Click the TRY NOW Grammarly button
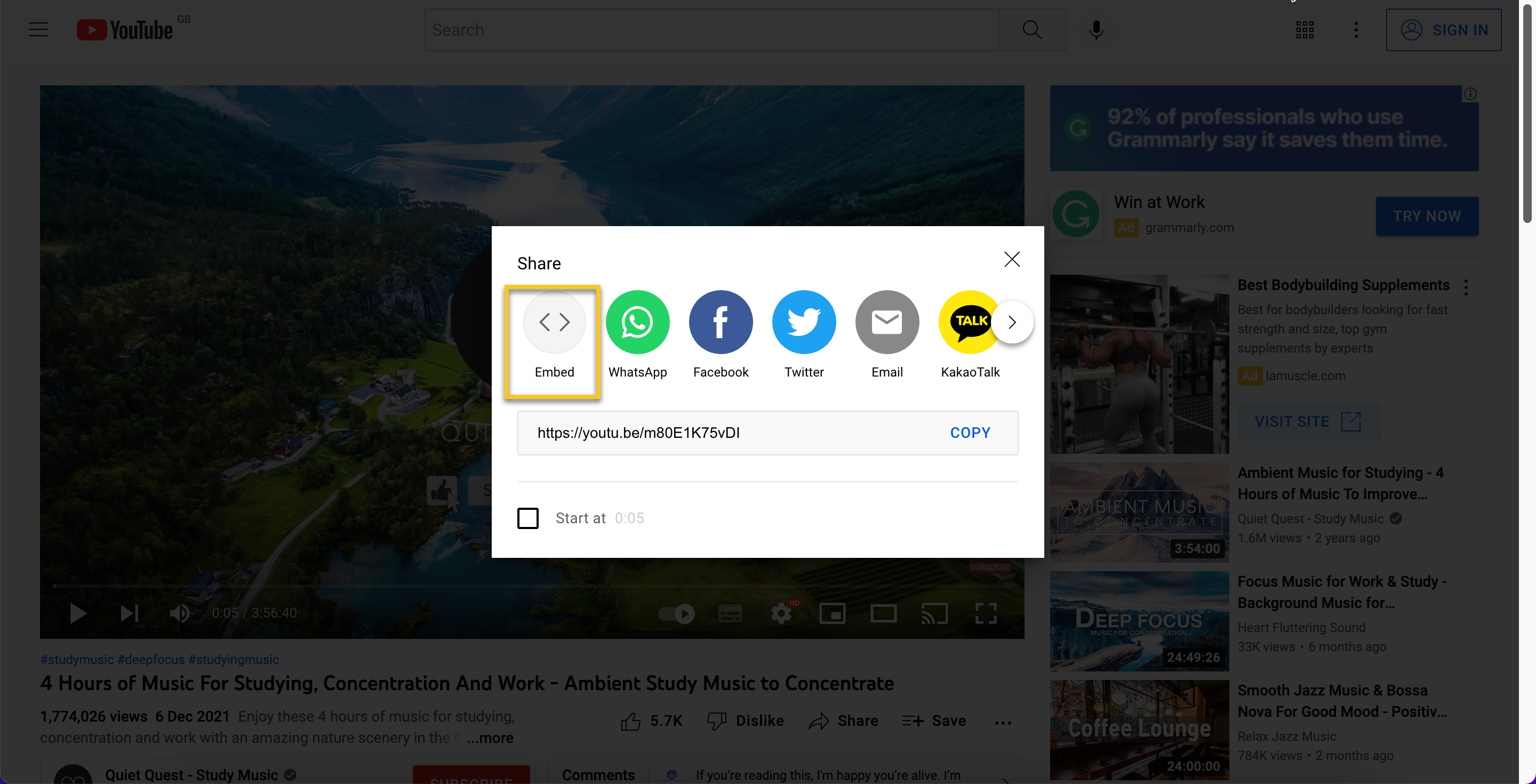 point(1427,216)
